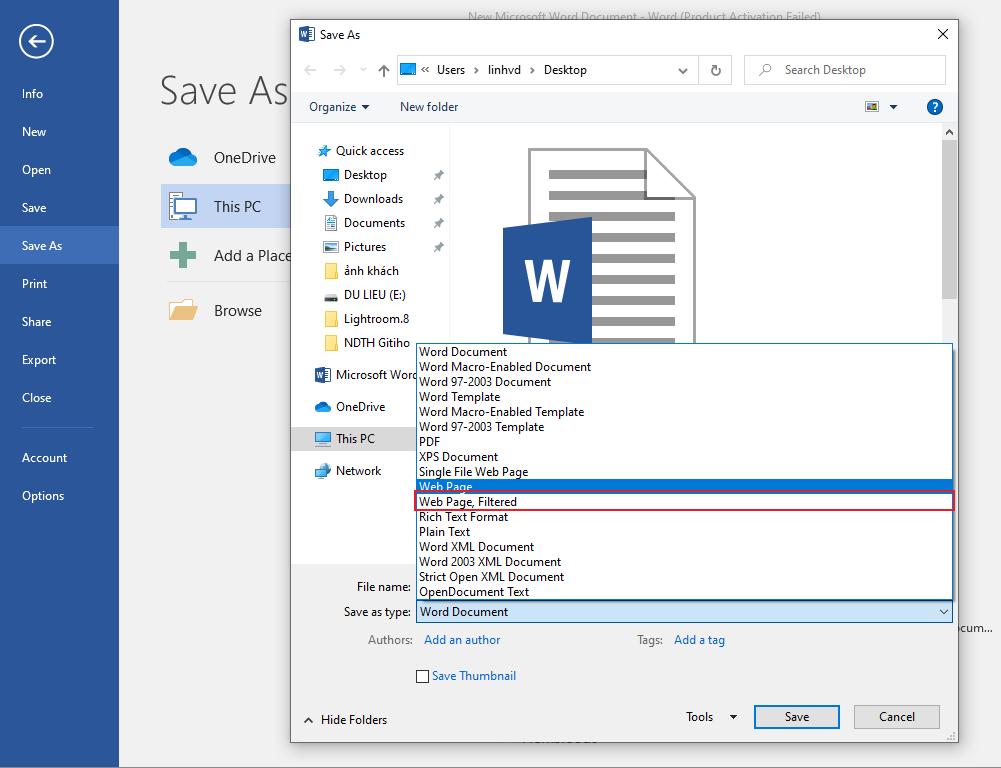The height and width of the screenshot is (768, 1001).
Task: Unpin Desktop from Quick access
Action: point(437,174)
